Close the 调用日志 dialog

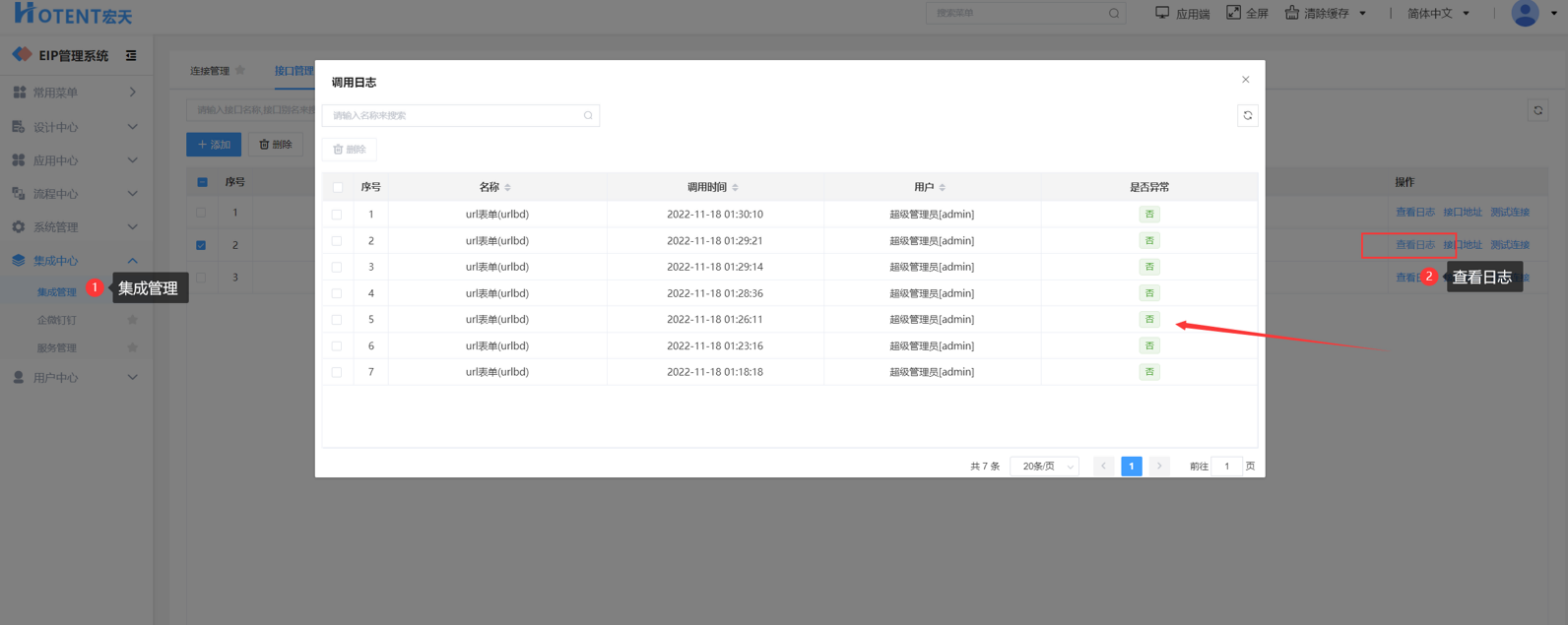[x=1245, y=80]
